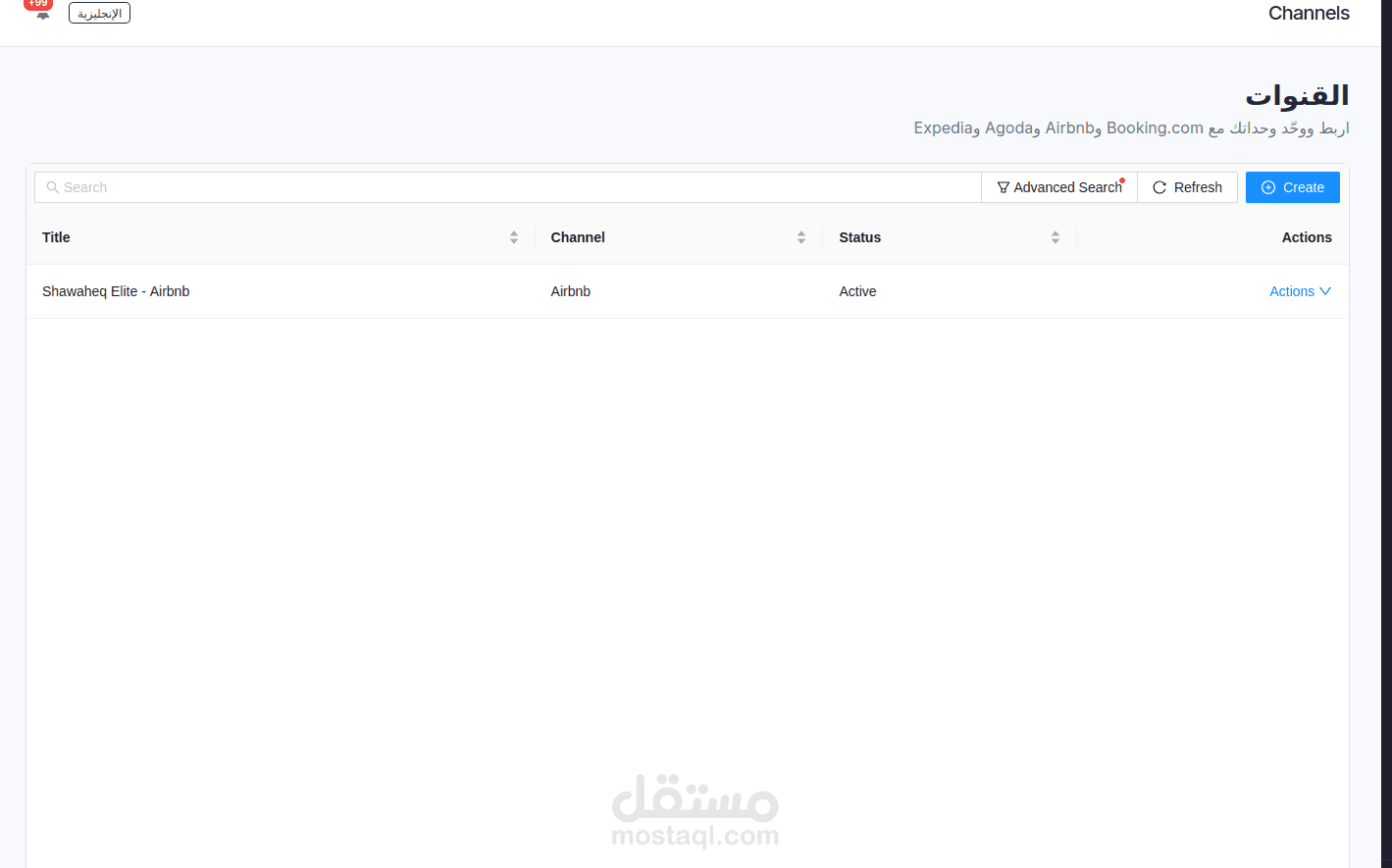Sort table by Title column
Screen dimensions: 1392x868
point(514,237)
